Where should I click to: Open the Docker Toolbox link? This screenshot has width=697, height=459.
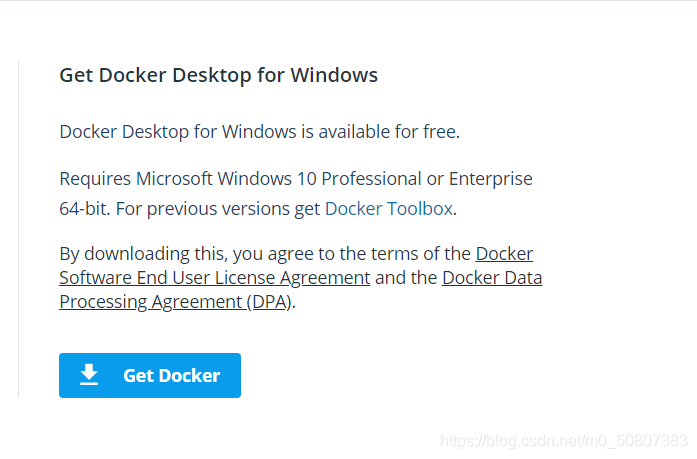point(389,208)
